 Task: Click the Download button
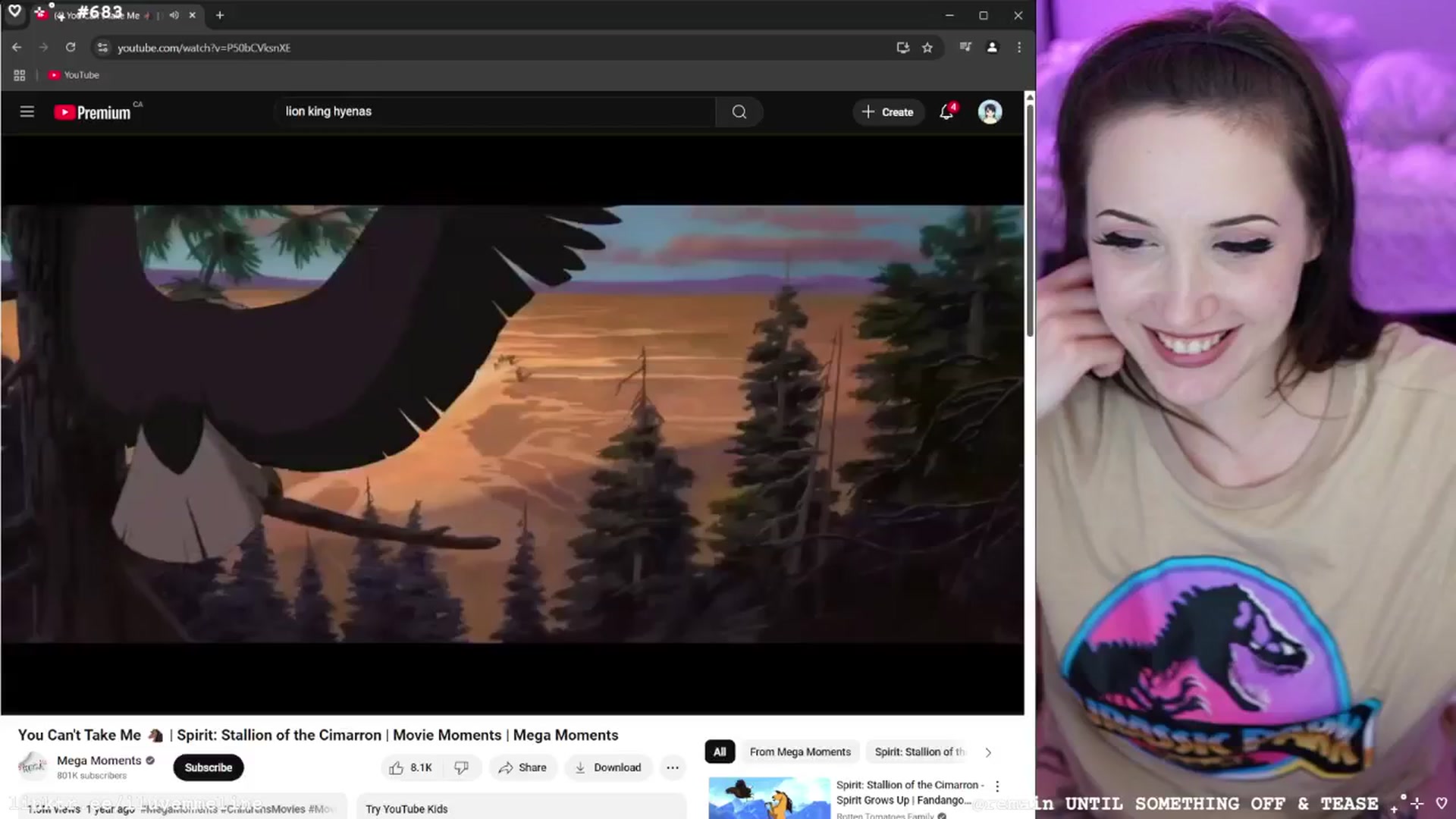[x=608, y=767]
